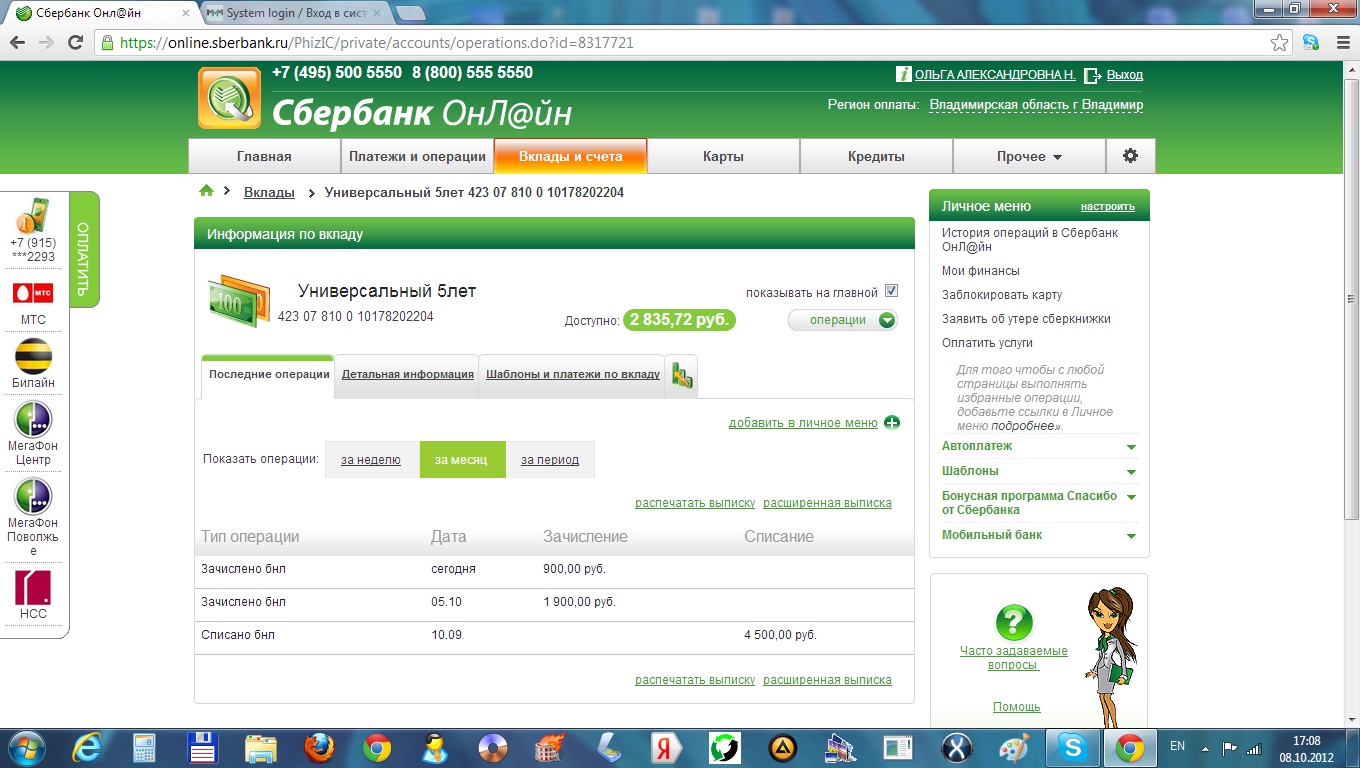Click the Билайн payment icon
1360x768 pixels.
coord(33,356)
